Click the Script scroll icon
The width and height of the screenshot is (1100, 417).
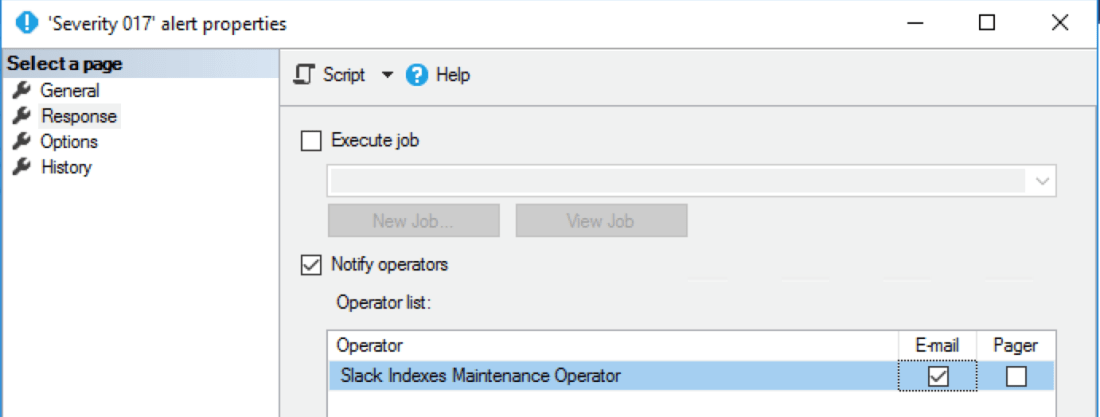pos(307,75)
